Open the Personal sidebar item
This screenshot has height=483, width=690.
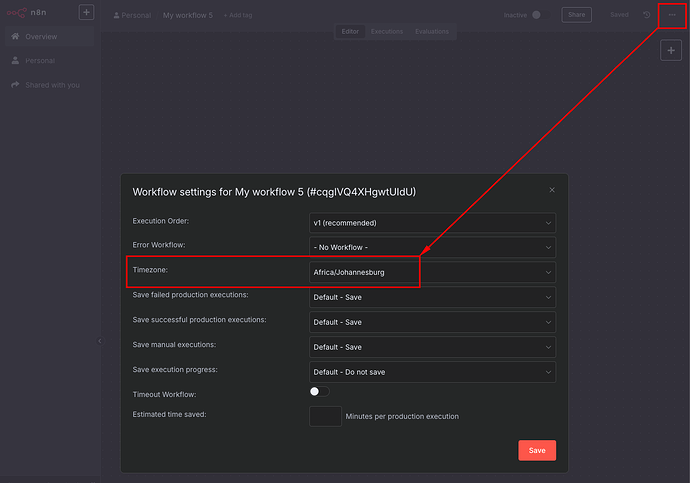(49, 61)
